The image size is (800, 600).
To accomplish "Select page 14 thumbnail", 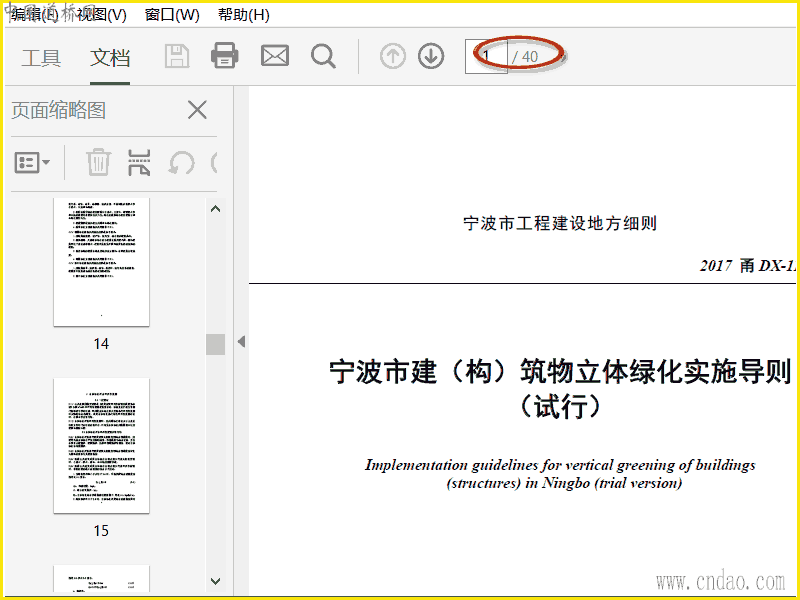I will 102,262.
